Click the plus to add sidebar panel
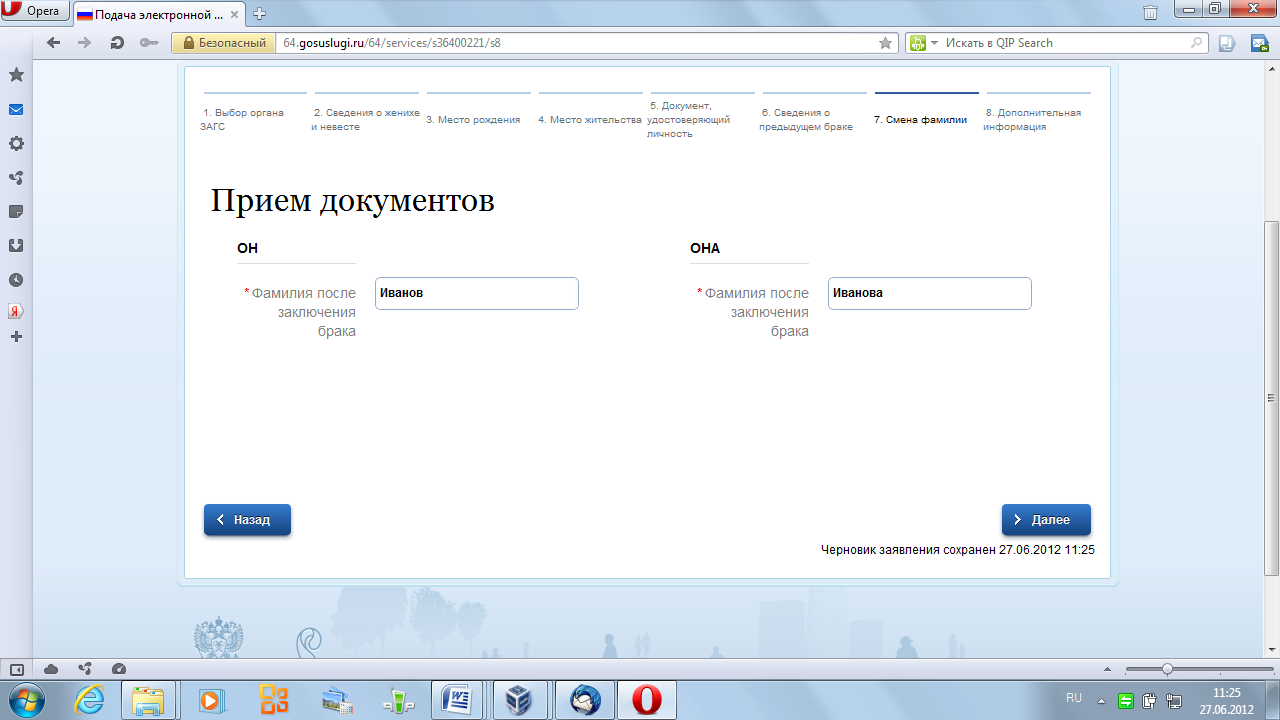This screenshot has width=1280, height=720. pos(16,337)
